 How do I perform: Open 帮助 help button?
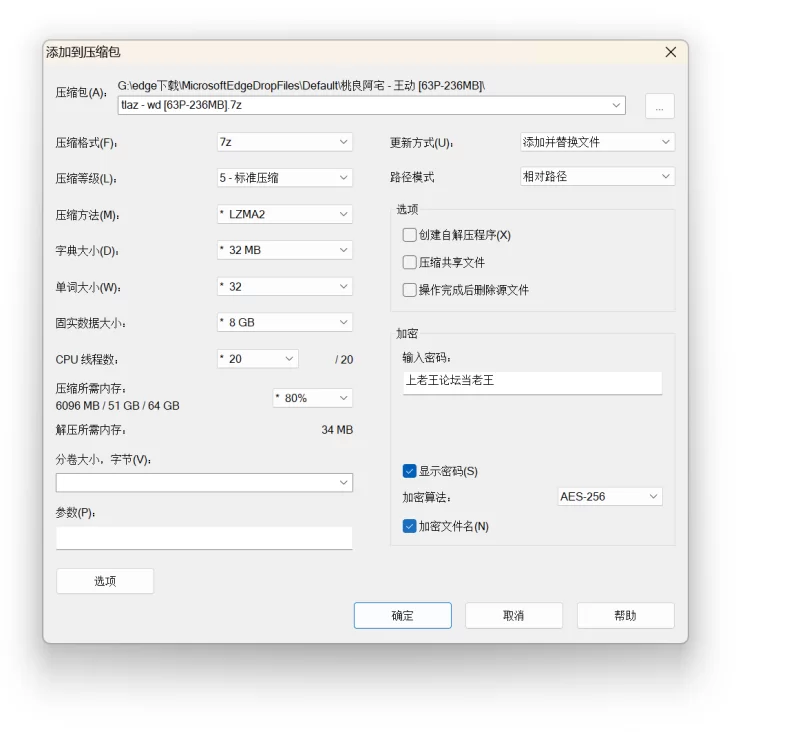[625, 615]
